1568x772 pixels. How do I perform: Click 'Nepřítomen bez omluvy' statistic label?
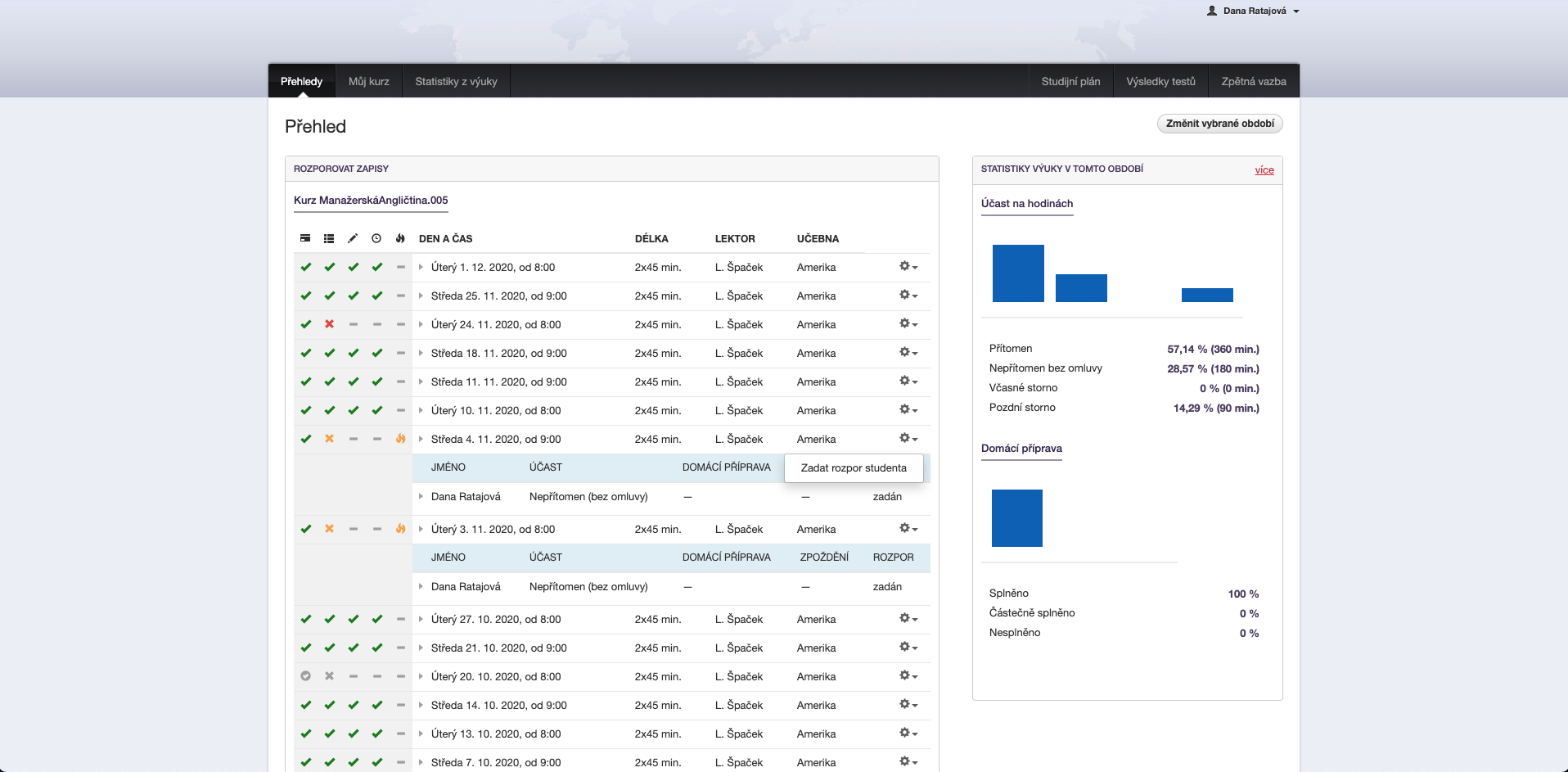[1045, 368]
